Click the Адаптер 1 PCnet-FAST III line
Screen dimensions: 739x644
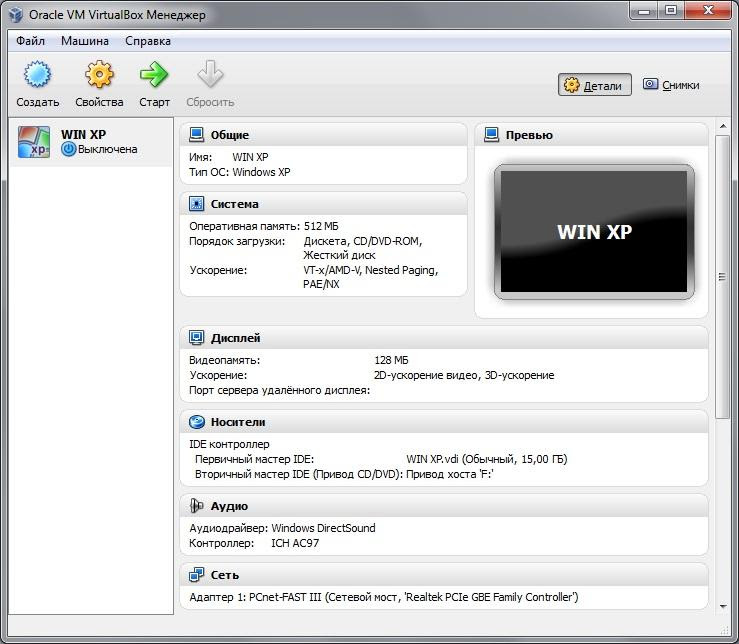tap(384, 597)
